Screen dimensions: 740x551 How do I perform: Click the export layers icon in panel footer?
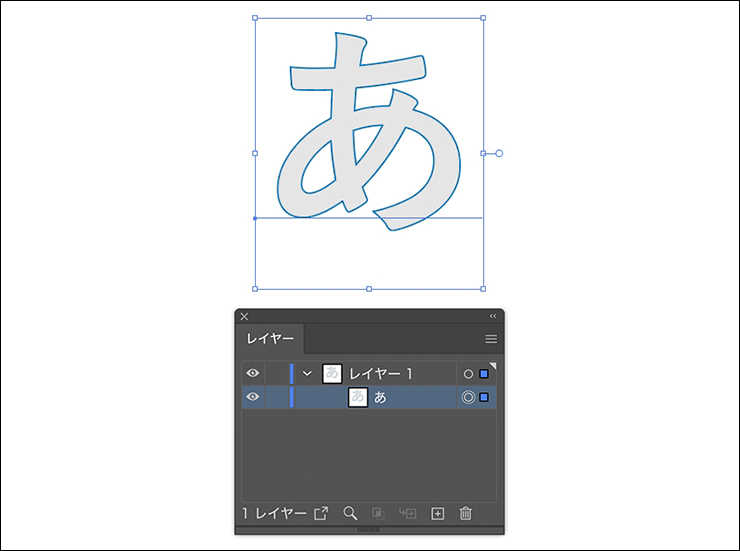point(321,513)
